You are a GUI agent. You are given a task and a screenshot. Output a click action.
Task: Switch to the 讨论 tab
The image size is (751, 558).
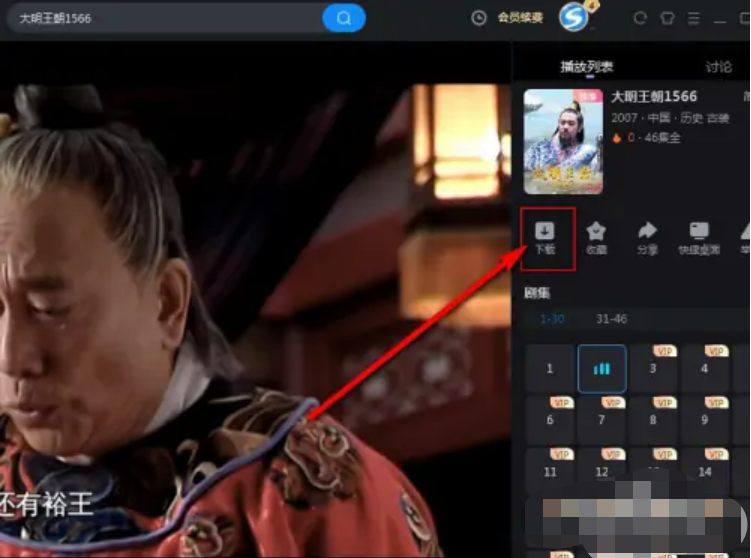pos(718,67)
